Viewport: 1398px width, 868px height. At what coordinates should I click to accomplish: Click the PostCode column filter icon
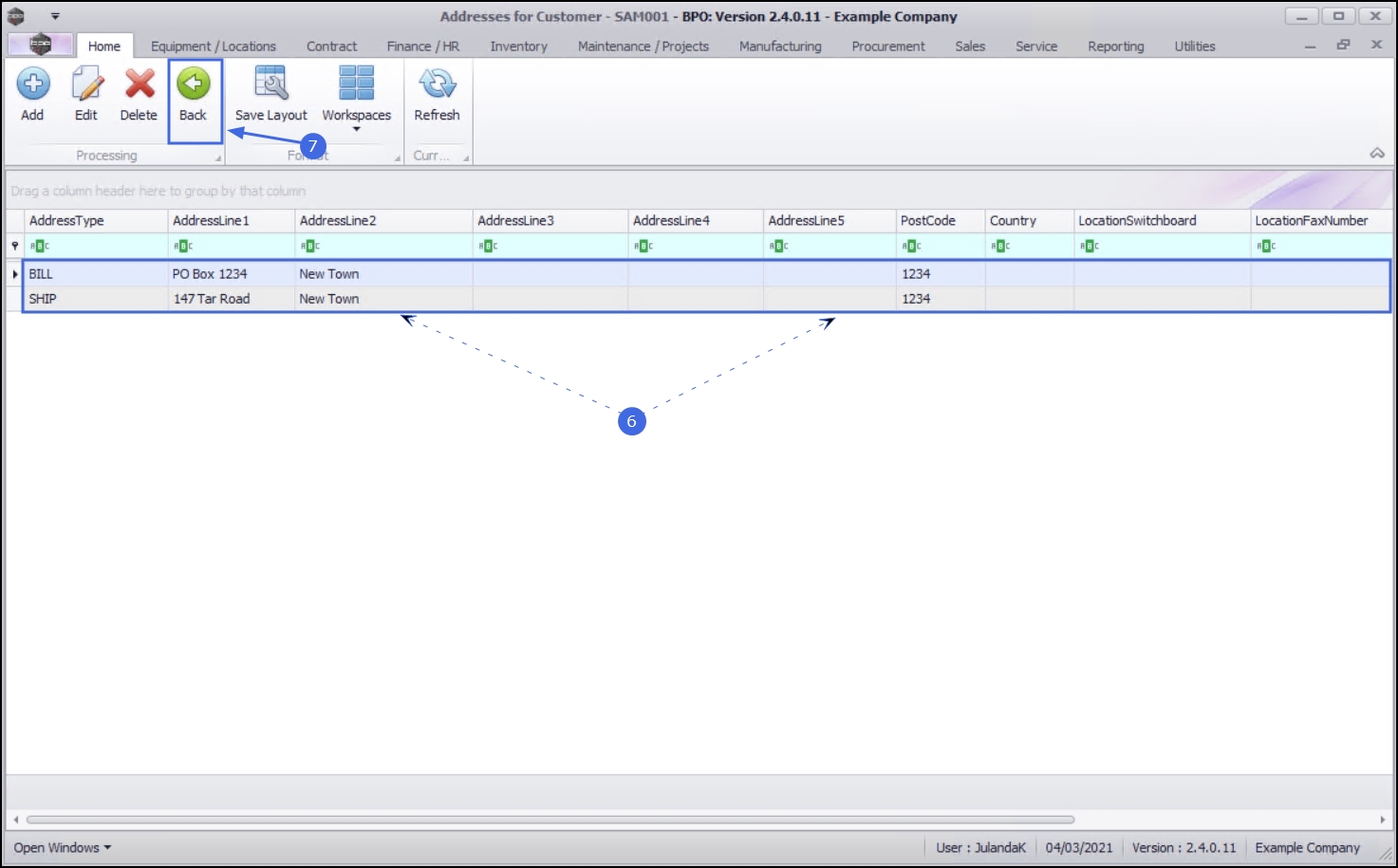click(911, 247)
